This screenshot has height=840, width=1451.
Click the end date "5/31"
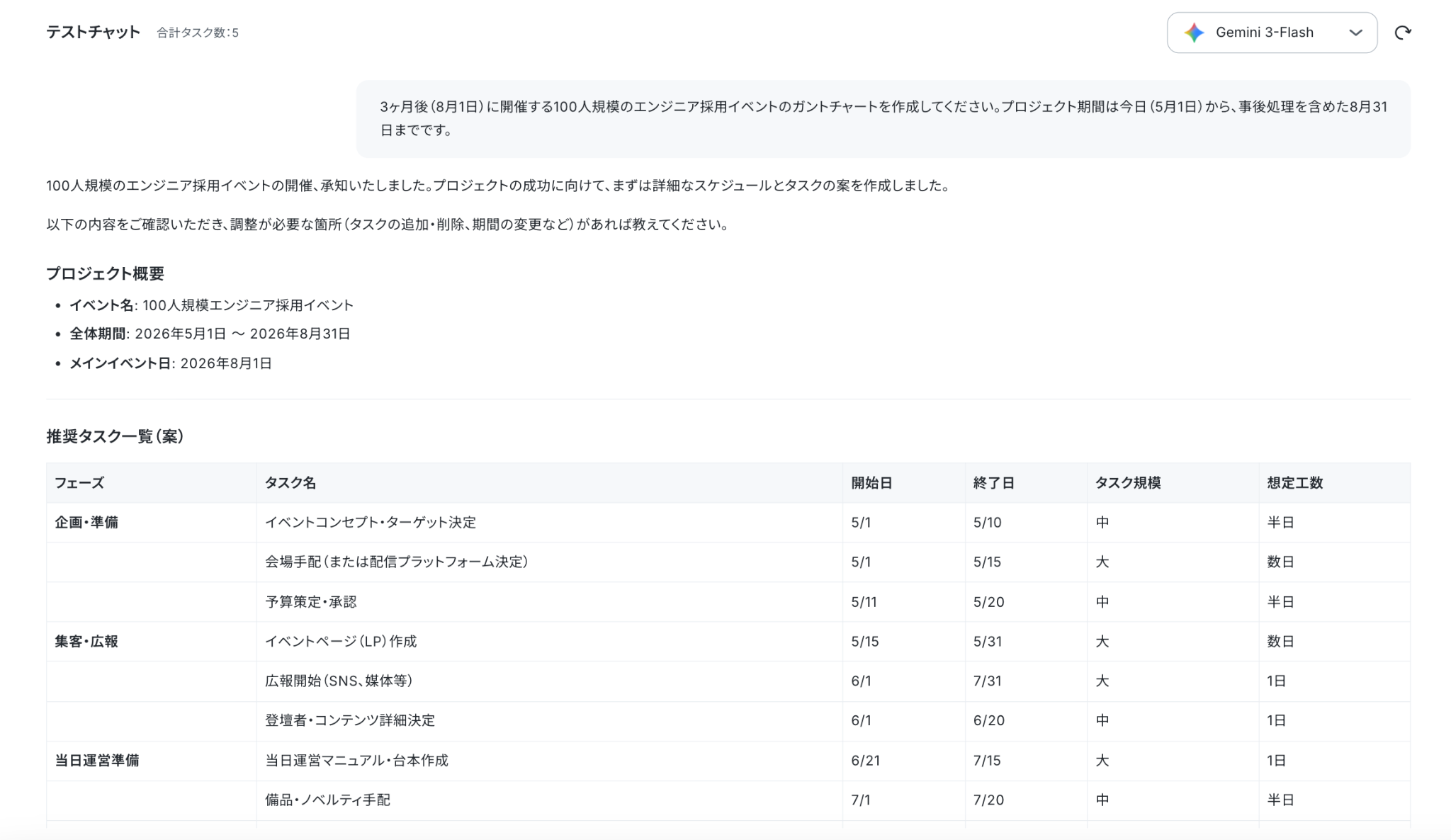988,642
